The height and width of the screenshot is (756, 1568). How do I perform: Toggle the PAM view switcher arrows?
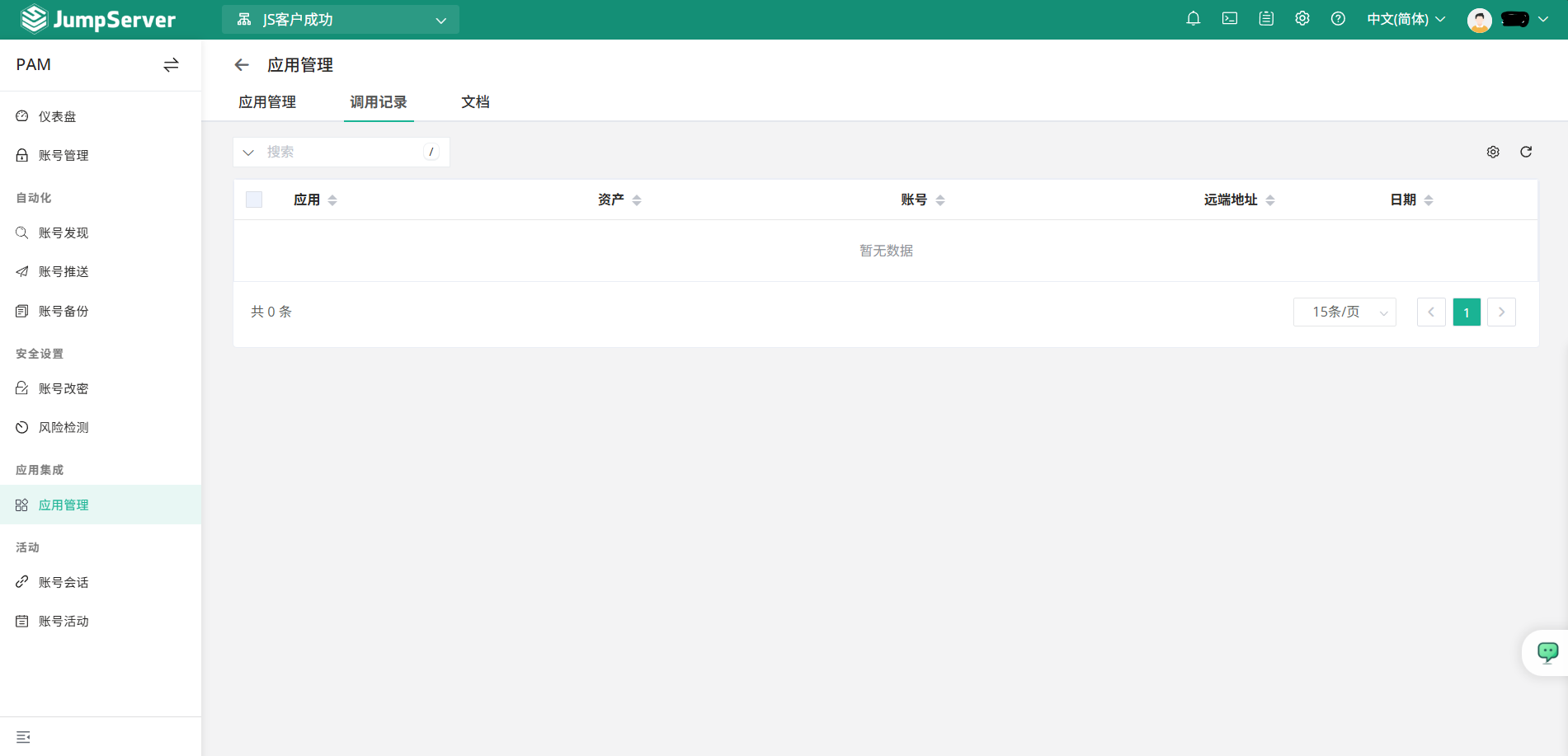171,64
